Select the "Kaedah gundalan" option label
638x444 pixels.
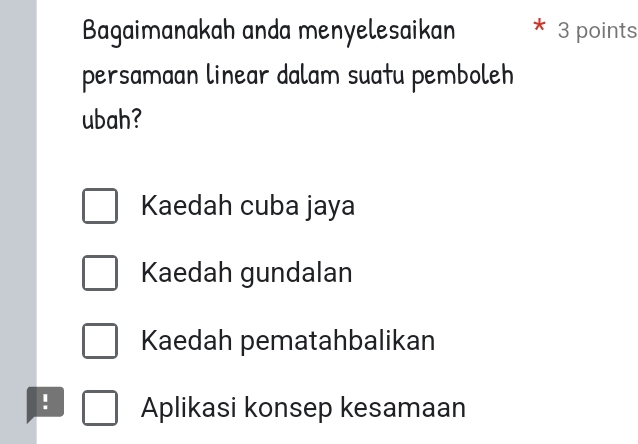coord(247,273)
